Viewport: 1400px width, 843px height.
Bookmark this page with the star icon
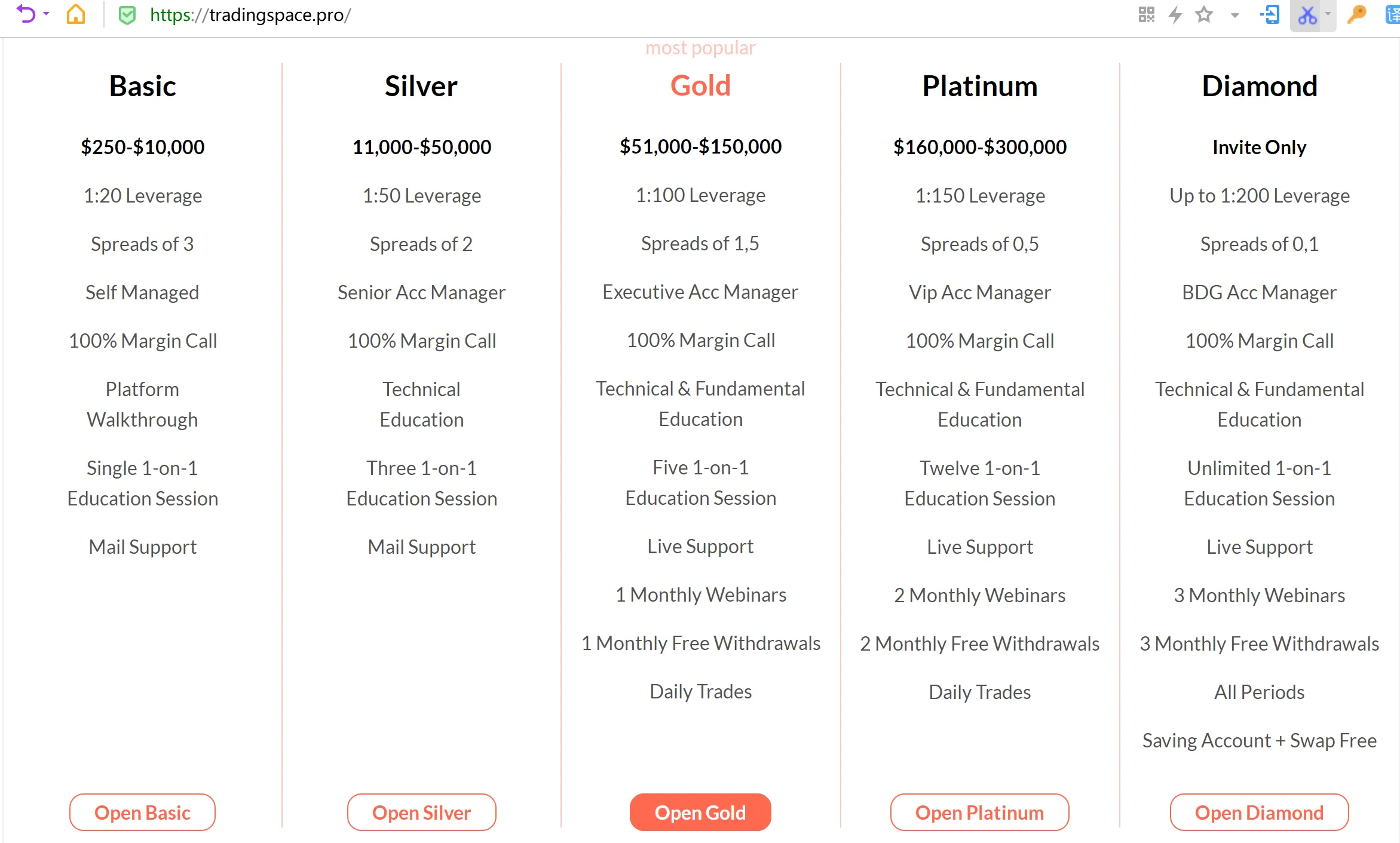point(1204,14)
